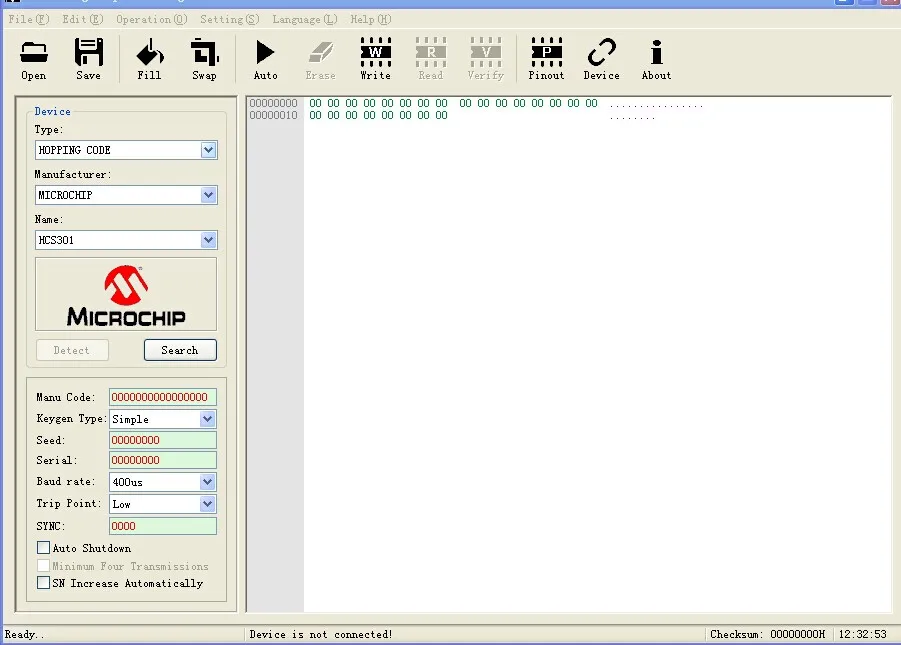This screenshot has height=645, width=901.
Task: Enable Auto Shutdown
Action: click(x=43, y=548)
